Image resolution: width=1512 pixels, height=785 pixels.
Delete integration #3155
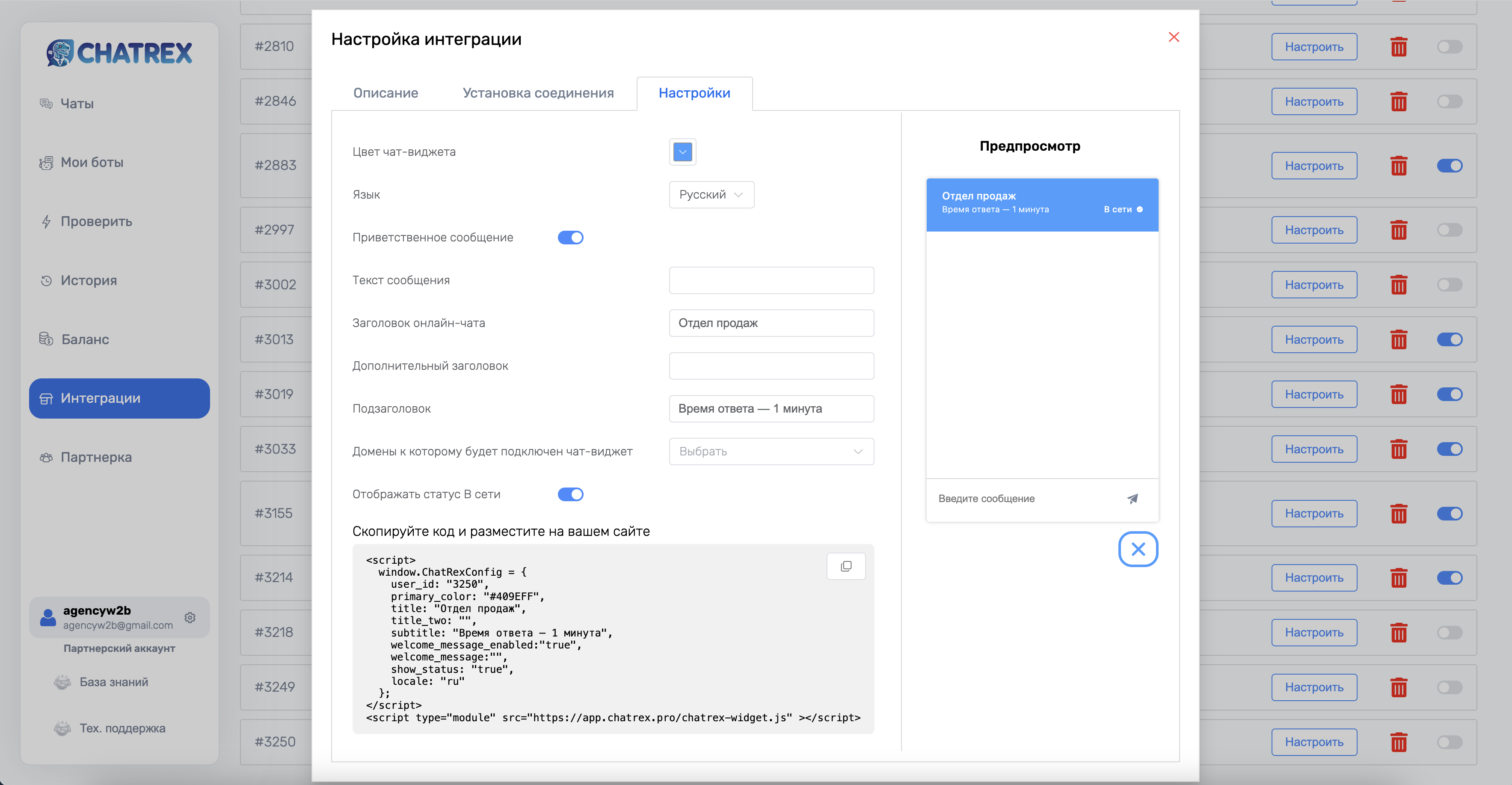(x=1399, y=514)
